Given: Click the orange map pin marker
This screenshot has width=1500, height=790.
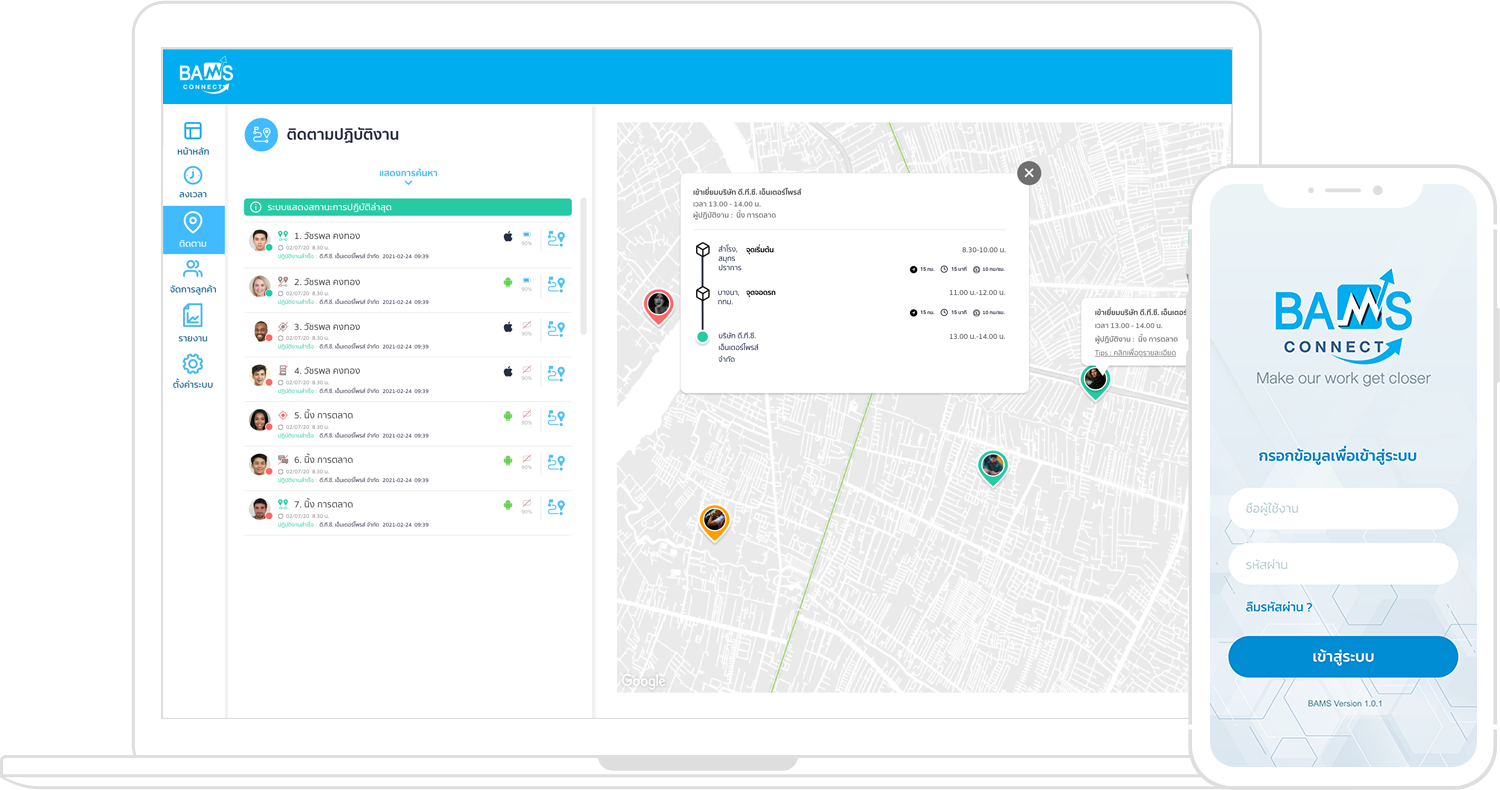Looking at the screenshot, I should click(714, 521).
